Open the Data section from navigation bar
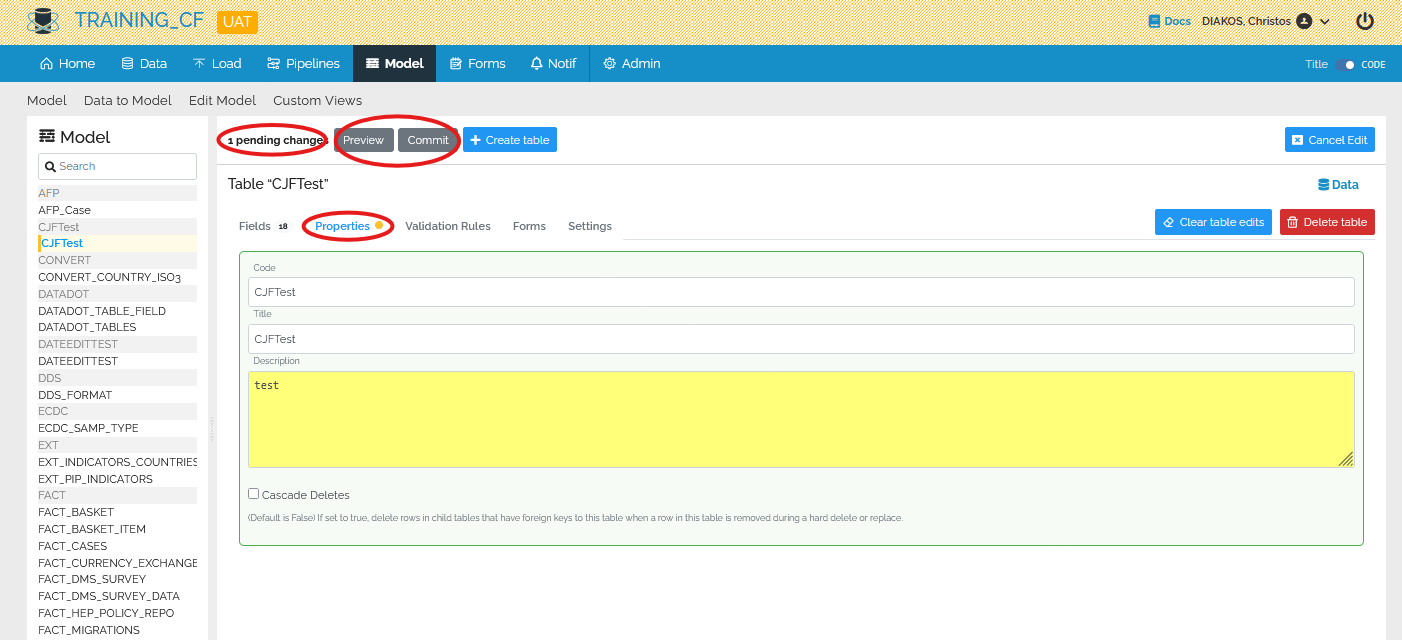 pos(143,62)
